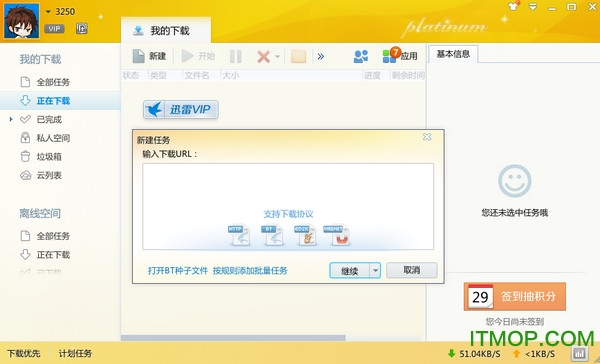Expand the 已完成 tree arrow
This screenshot has height=364, width=600.
click(11, 119)
